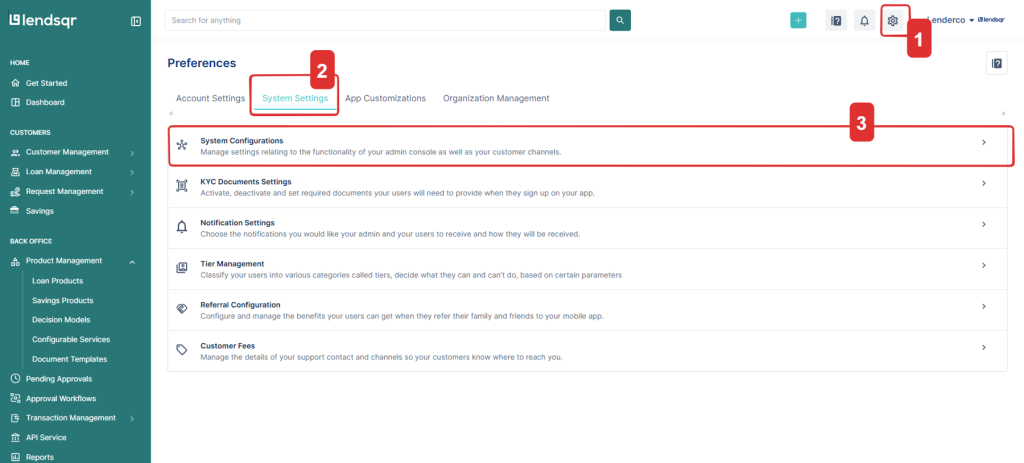Screen dimensions: 1024x463
Task: Click the search magnifier button
Action: [x=620, y=20]
